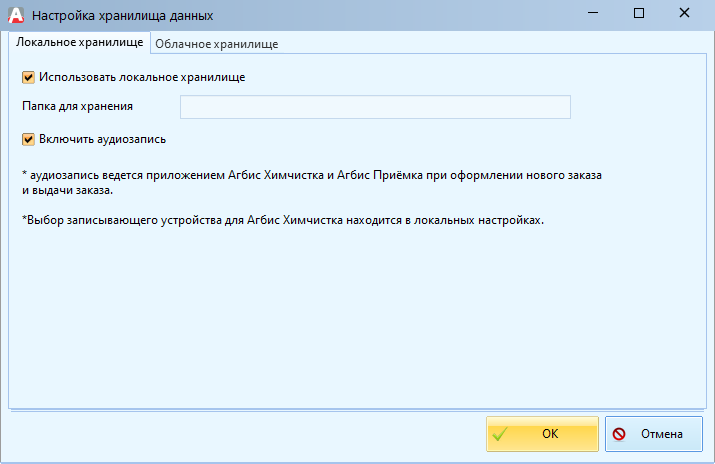
Task: Click the 'Использовать локальное хранилище' label text
Action: pos(142,76)
